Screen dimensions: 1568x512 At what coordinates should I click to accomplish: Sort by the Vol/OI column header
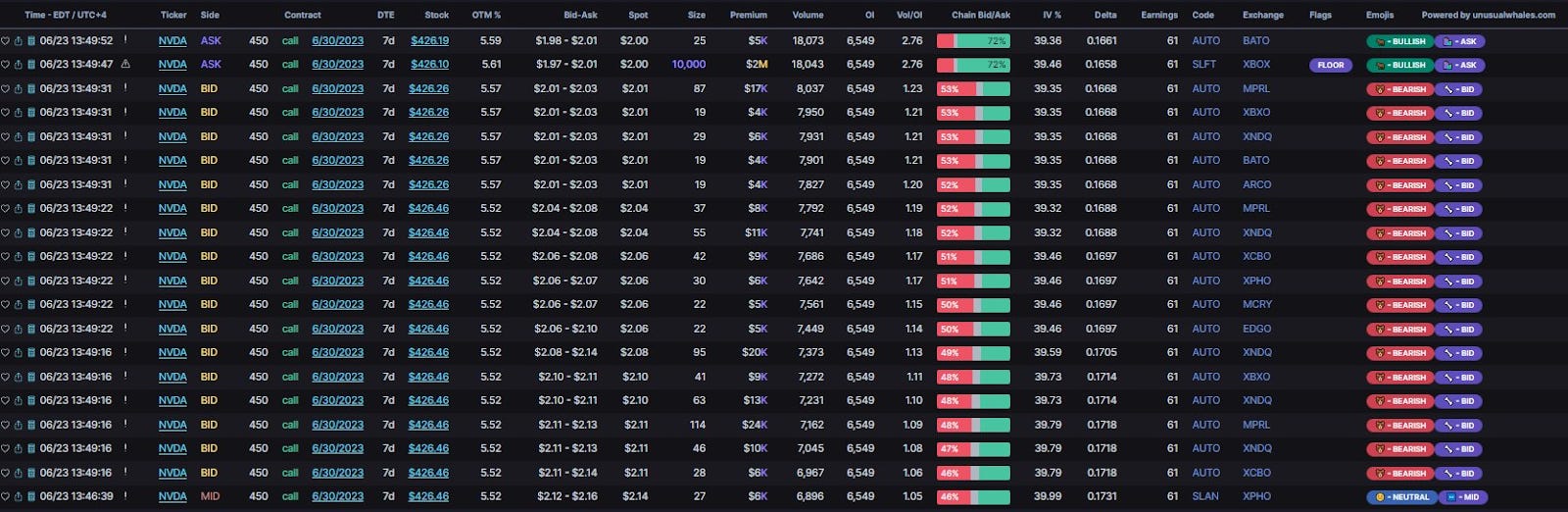click(x=909, y=15)
